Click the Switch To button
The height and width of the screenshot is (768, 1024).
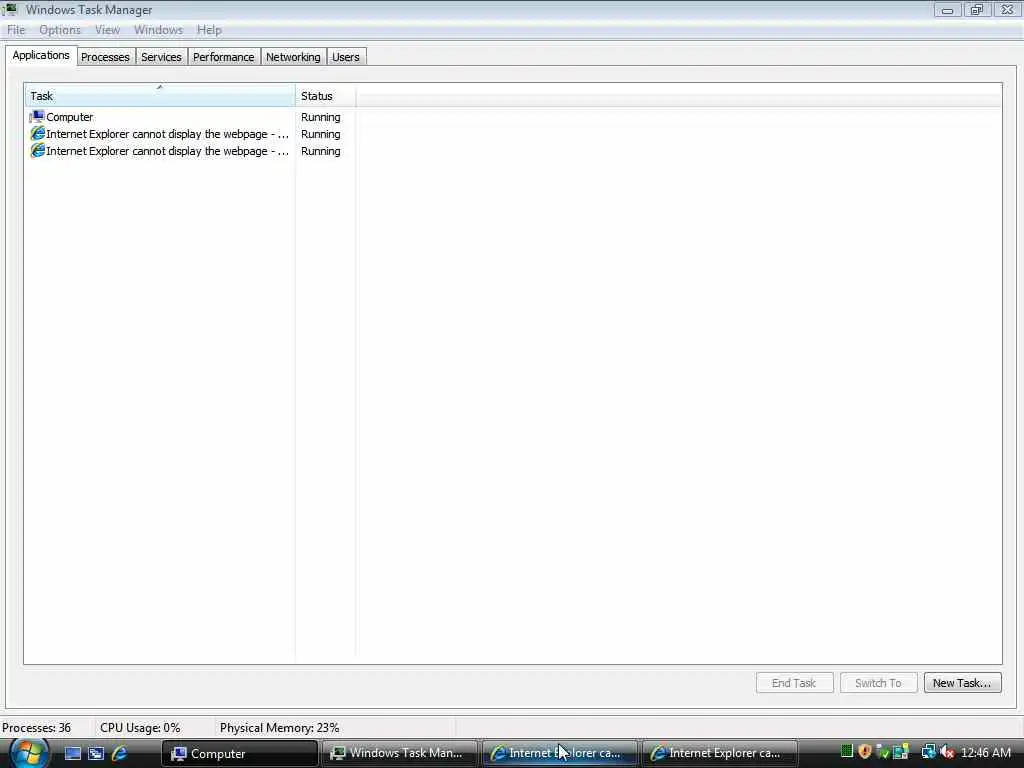coord(878,682)
